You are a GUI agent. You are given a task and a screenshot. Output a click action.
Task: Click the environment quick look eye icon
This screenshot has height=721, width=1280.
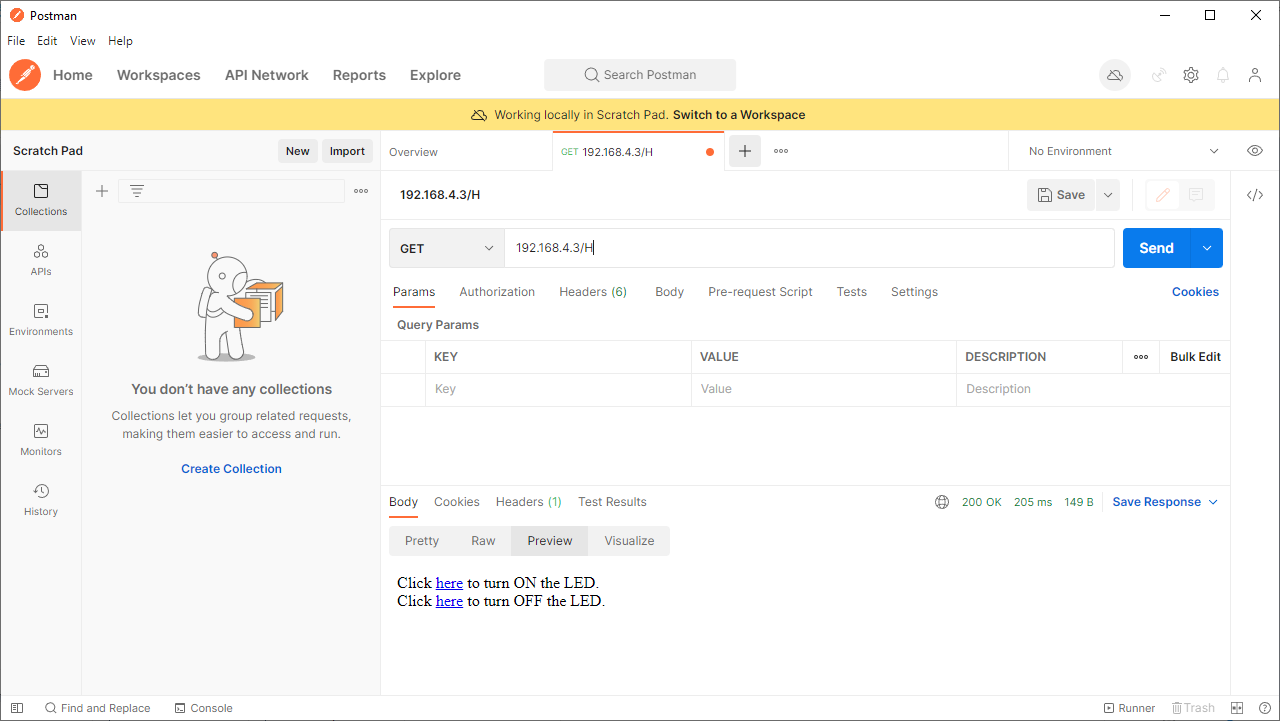[1255, 151]
